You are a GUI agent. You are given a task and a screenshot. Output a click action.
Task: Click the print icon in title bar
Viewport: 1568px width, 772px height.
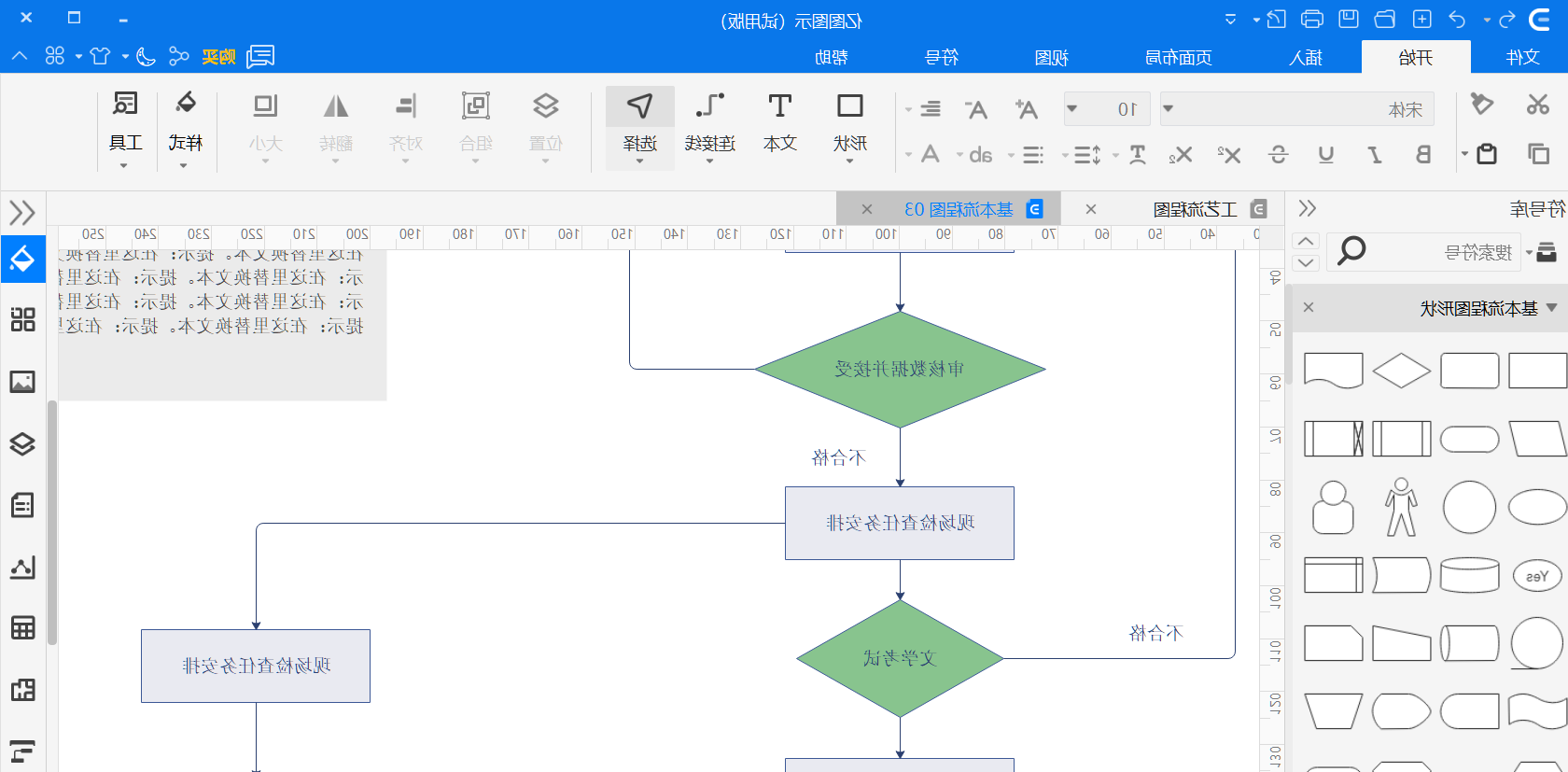(x=1312, y=19)
